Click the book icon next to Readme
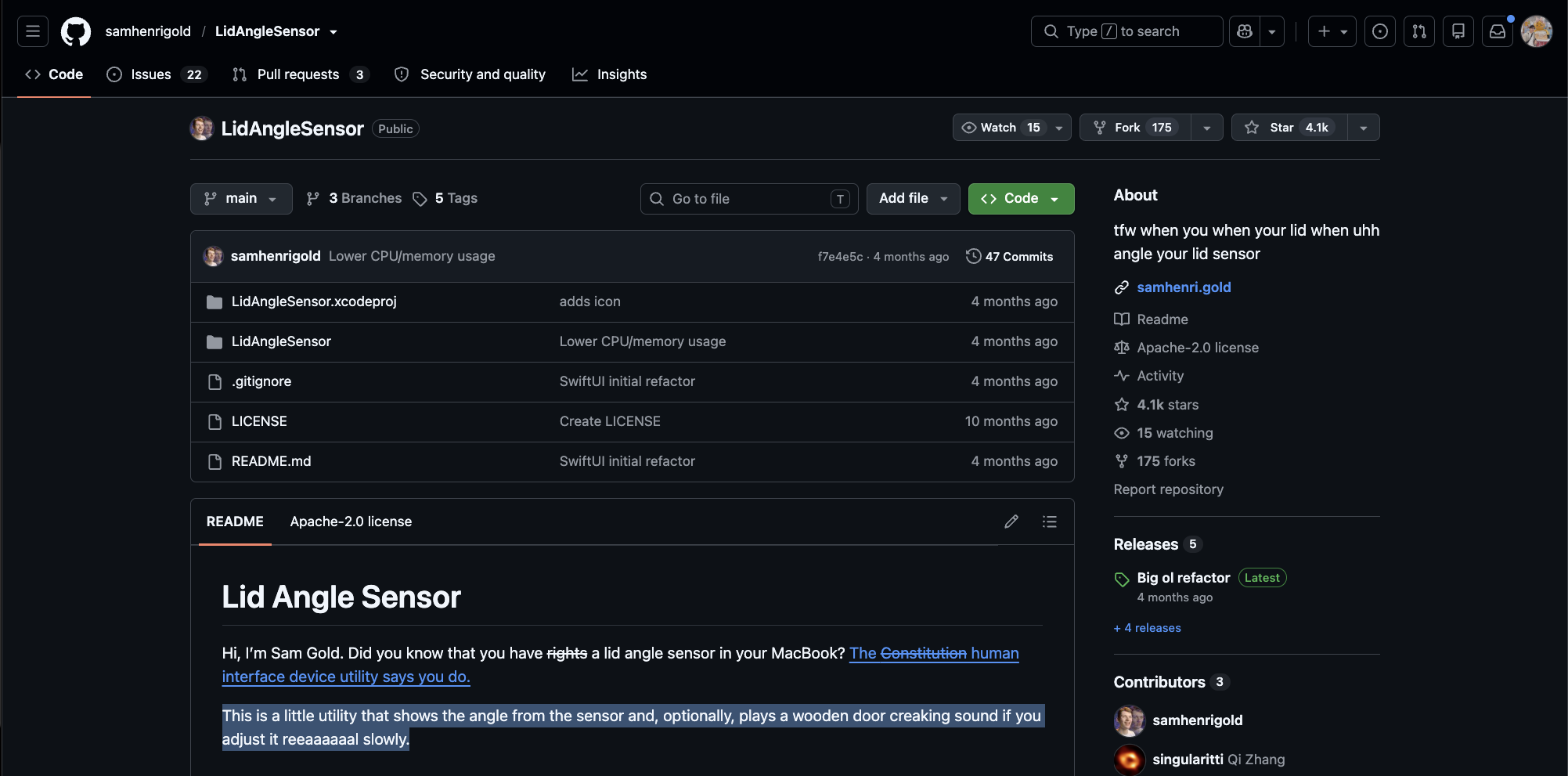Image resolution: width=1568 pixels, height=776 pixels. coord(1122,319)
